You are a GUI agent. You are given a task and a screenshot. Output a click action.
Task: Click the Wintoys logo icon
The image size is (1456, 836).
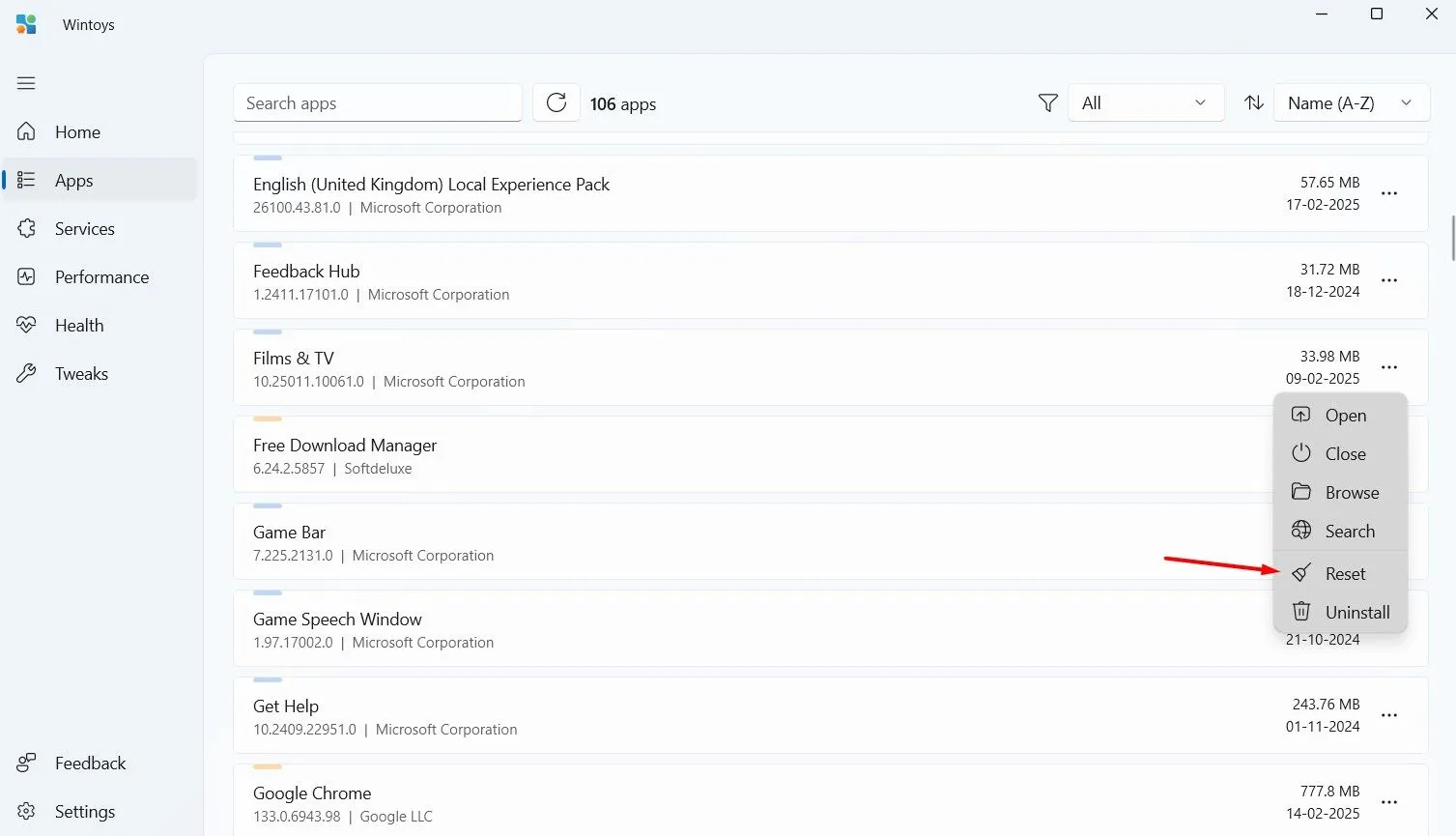coord(26,24)
